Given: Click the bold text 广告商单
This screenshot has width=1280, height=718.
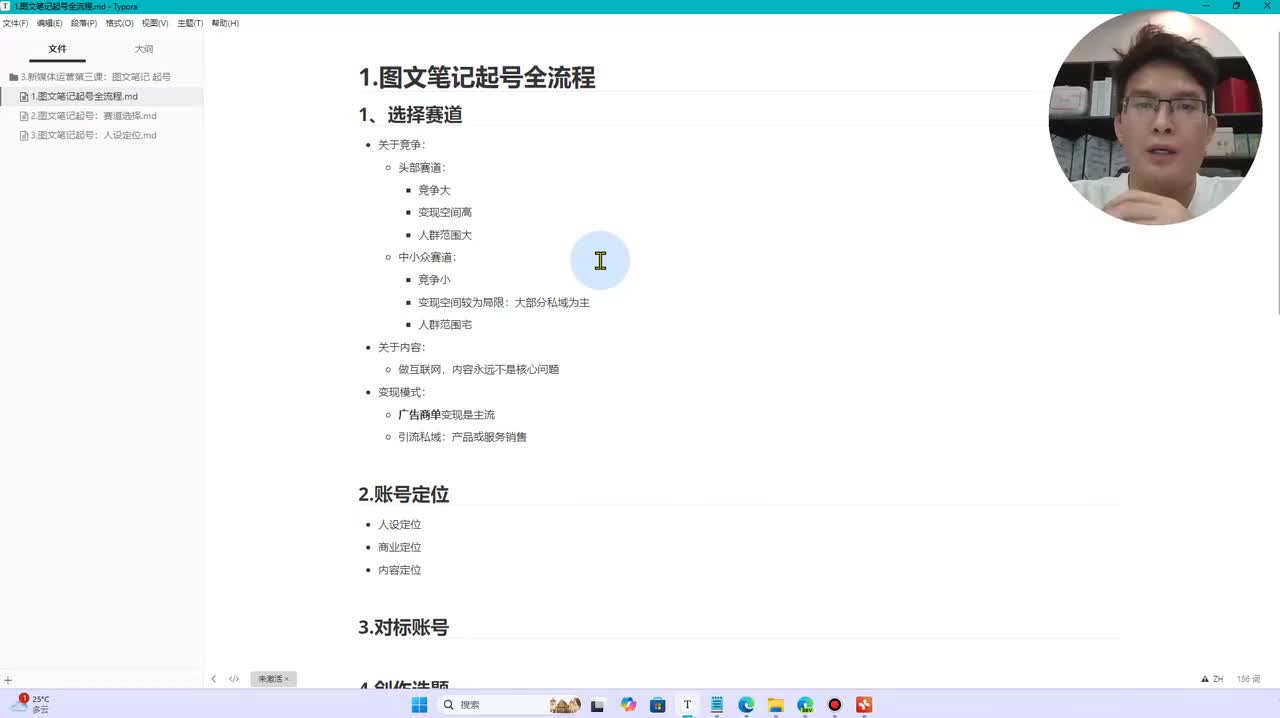Looking at the screenshot, I should click(x=419, y=415).
